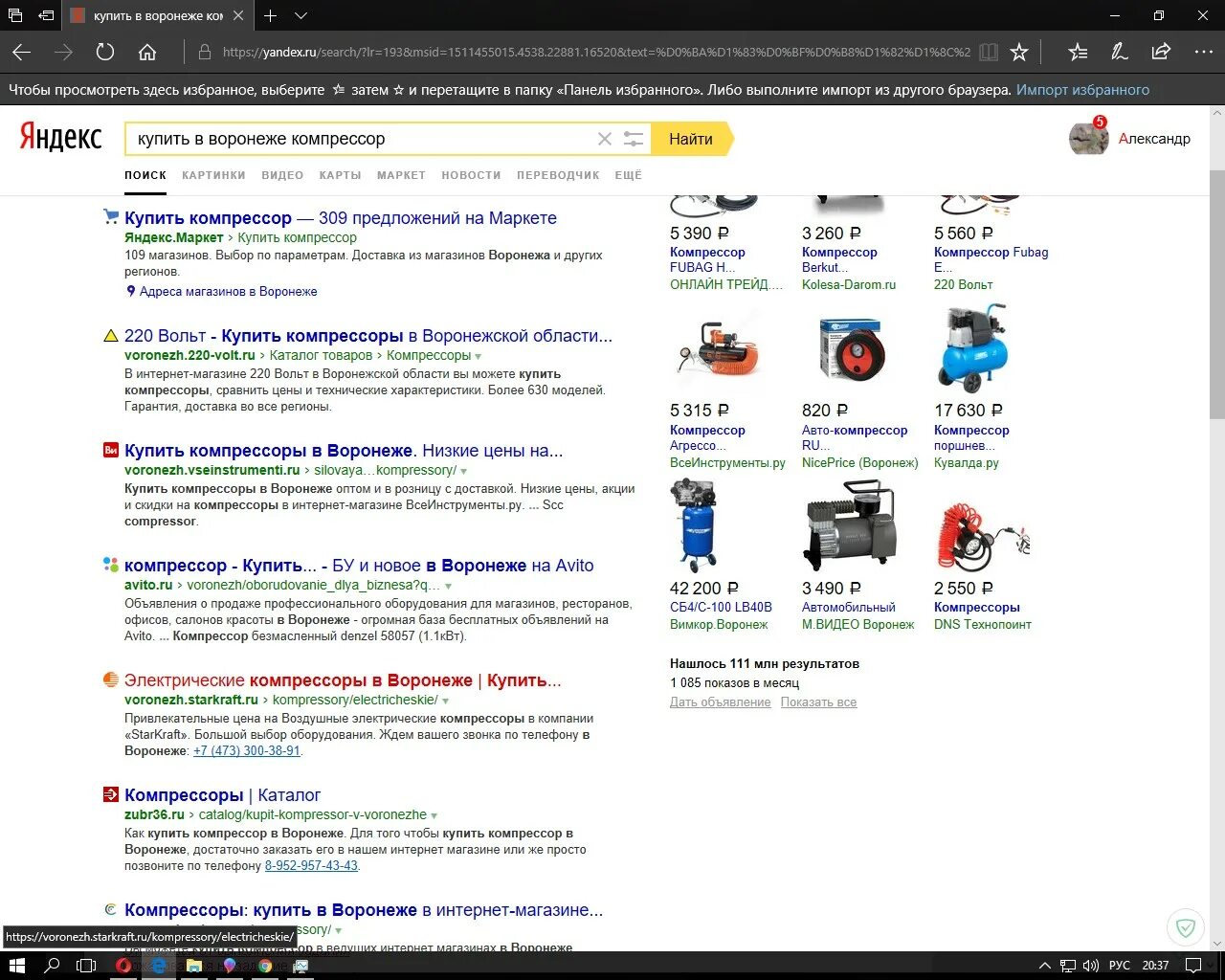1225x980 pixels.
Task: Select the ПОИСК tab
Action: pyautogui.click(x=145, y=175)
